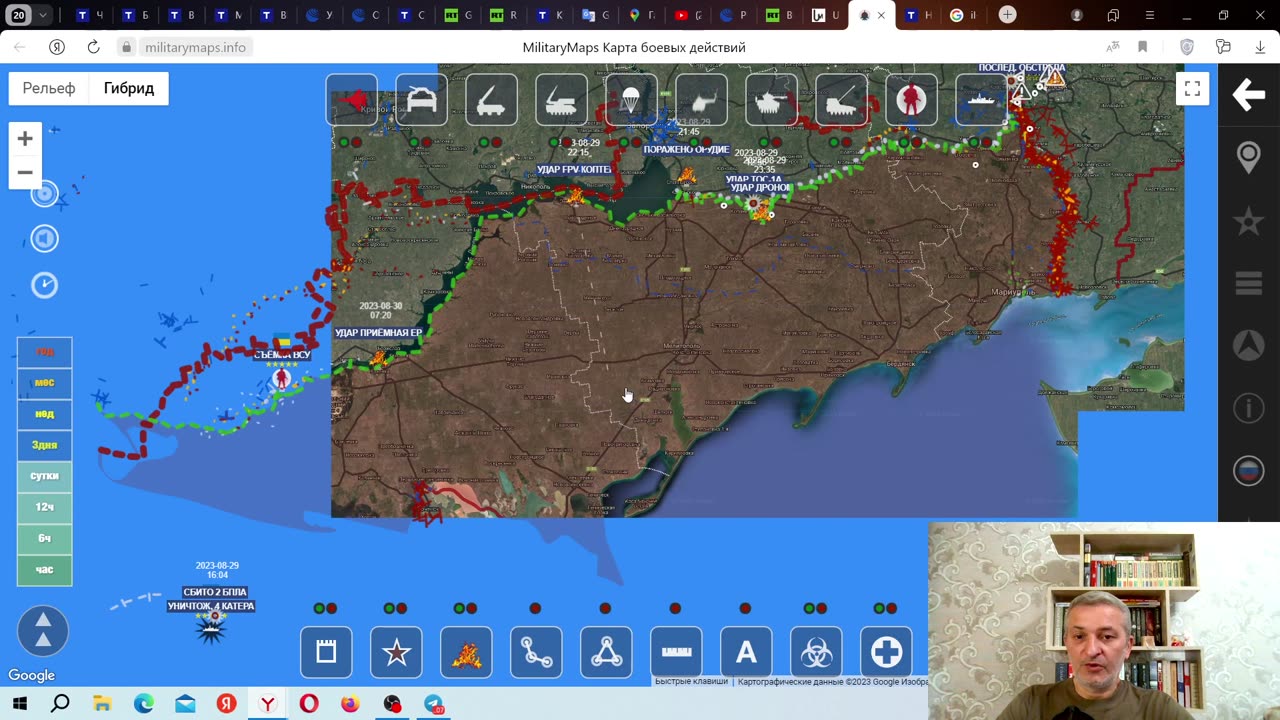The height and width of the screenshot is (720, 1280).
Task: Set time filter to сутки
Action: coord(45,476)
